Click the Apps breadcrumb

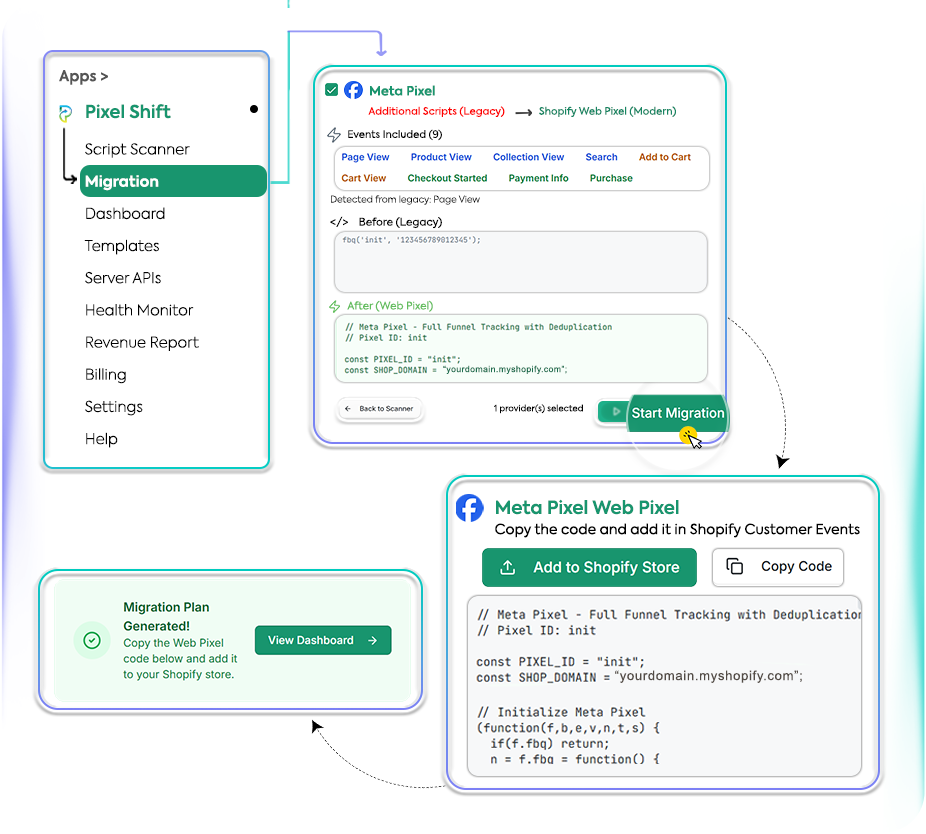coord(83,76)
